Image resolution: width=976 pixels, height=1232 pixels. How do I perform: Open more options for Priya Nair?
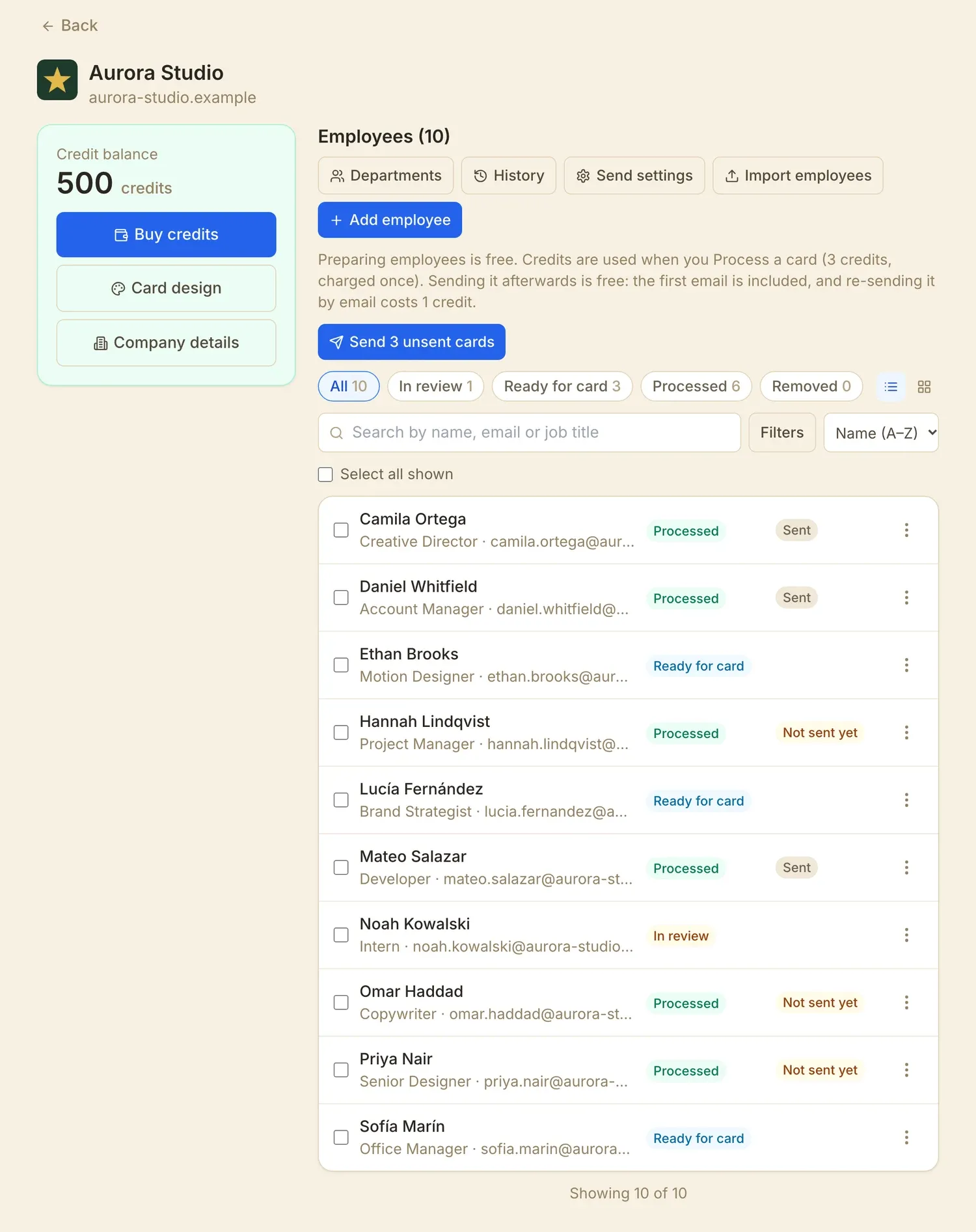click(x=906, y=1070)
